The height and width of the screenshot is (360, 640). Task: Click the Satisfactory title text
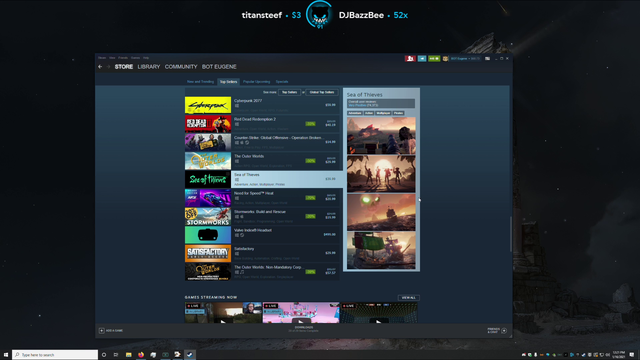click(244, 249)
